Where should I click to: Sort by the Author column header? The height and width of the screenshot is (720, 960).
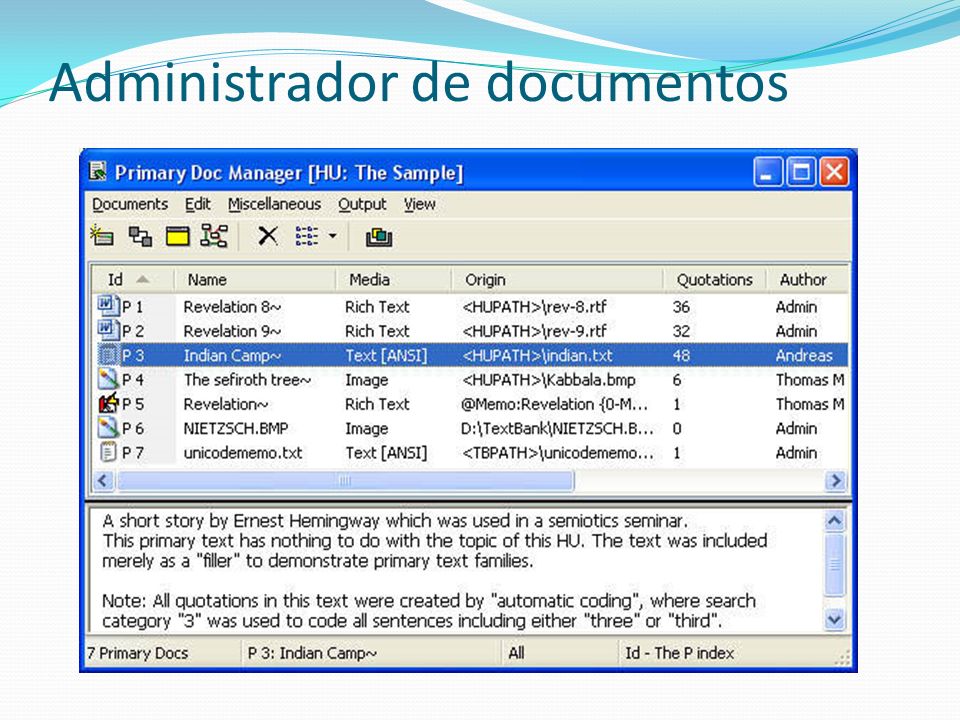807,279
